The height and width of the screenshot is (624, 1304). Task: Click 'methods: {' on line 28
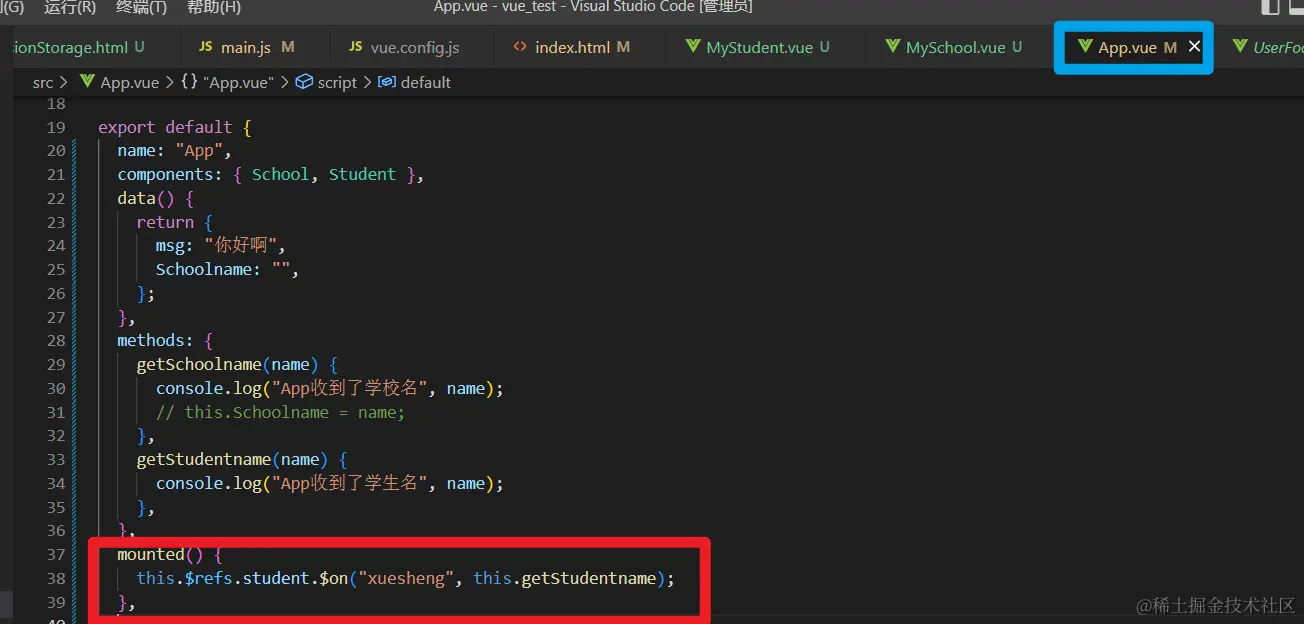click(x=165, y=340)
